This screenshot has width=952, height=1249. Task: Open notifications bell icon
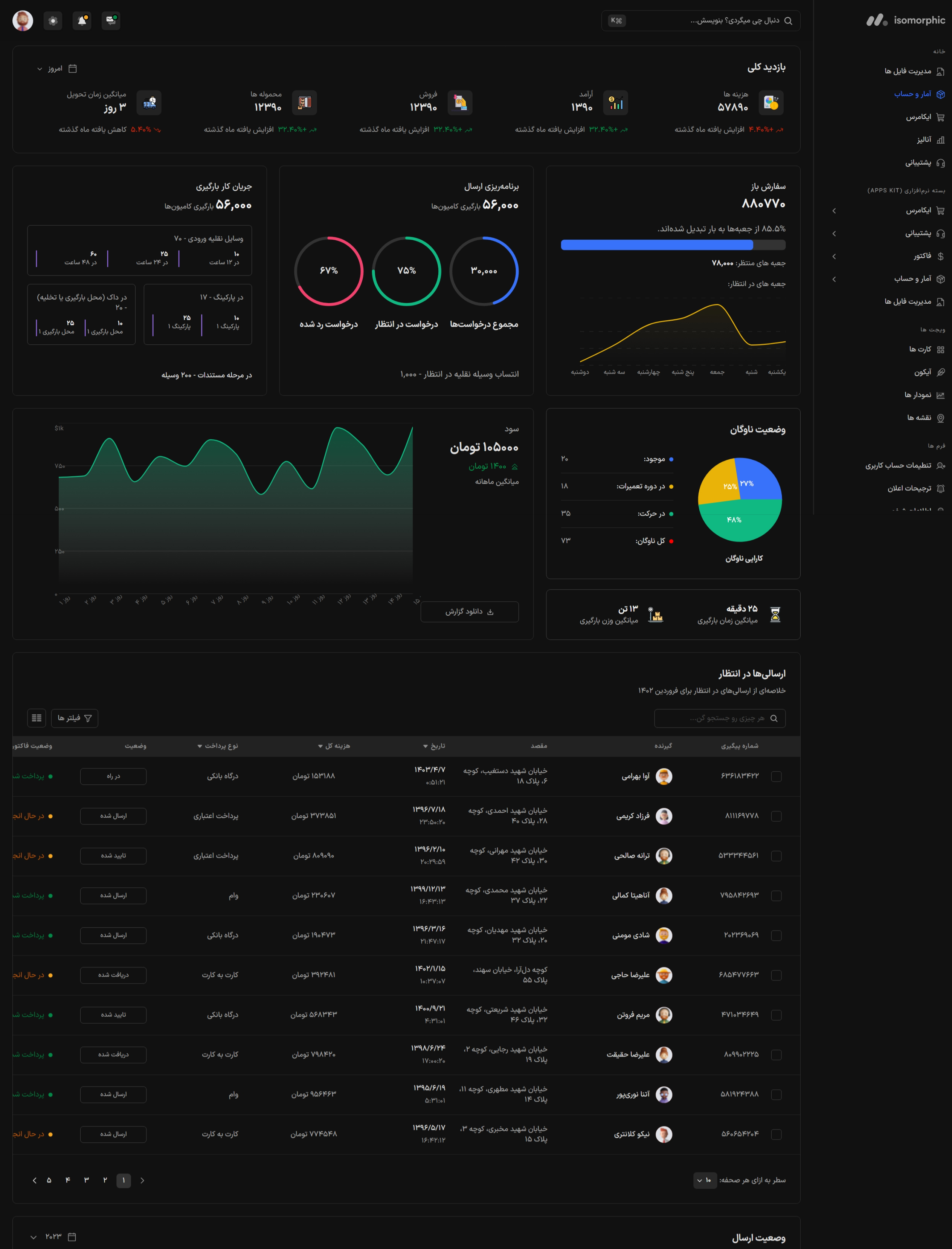coord(82,20)
